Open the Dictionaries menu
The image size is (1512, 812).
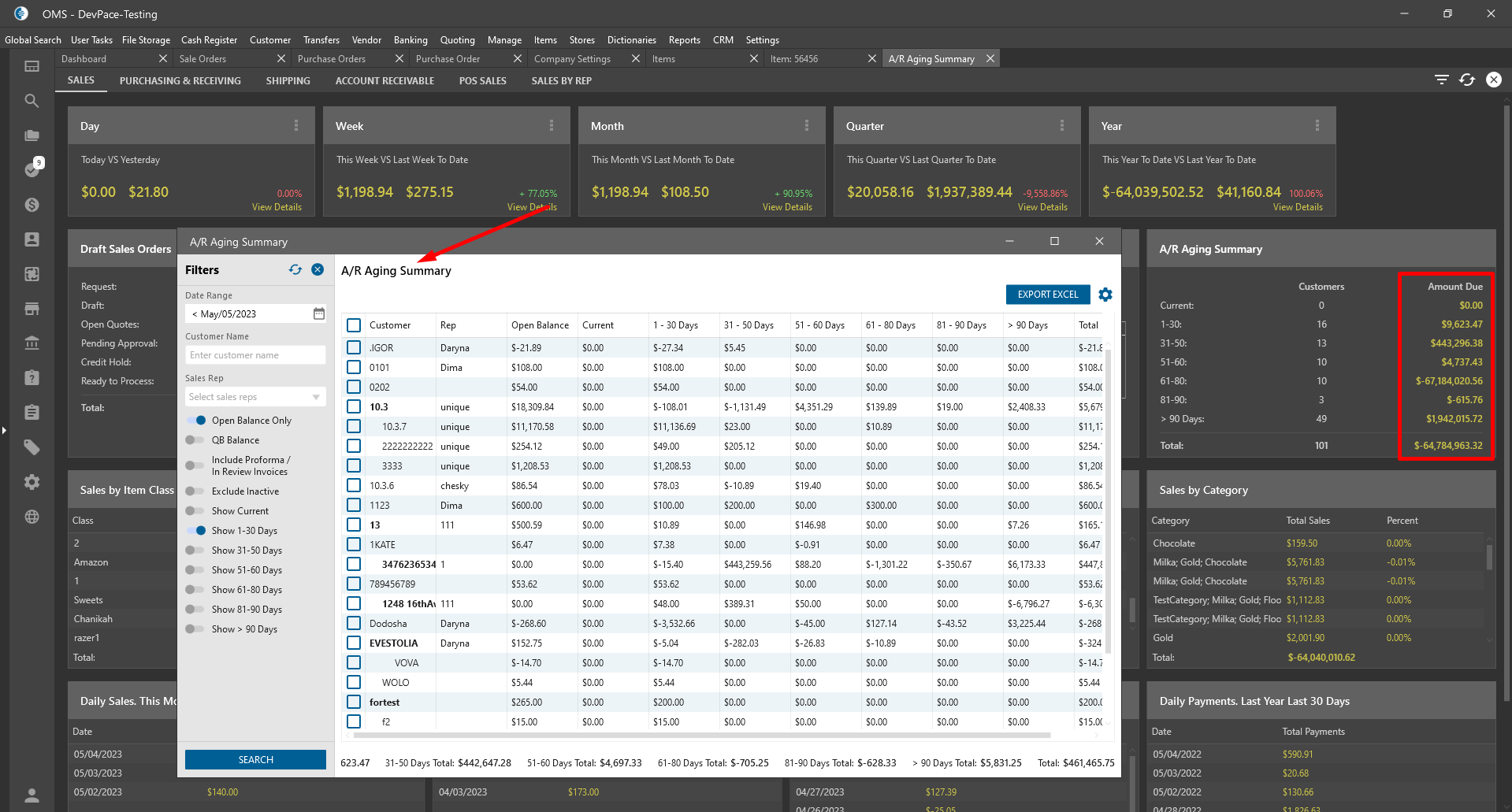(631, 40)
